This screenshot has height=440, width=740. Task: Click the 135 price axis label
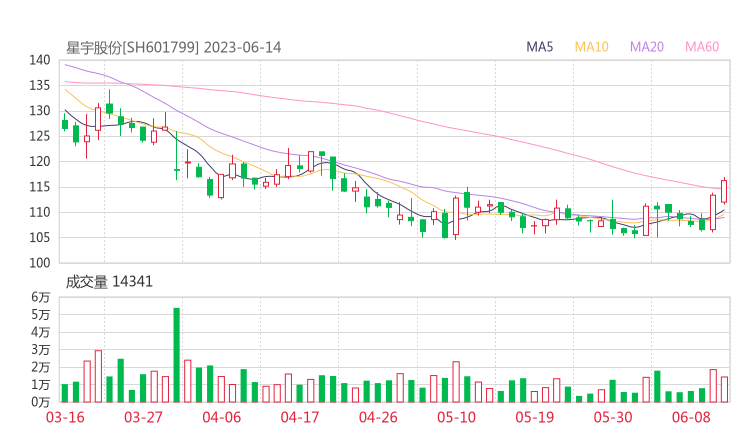click(39, 85)
